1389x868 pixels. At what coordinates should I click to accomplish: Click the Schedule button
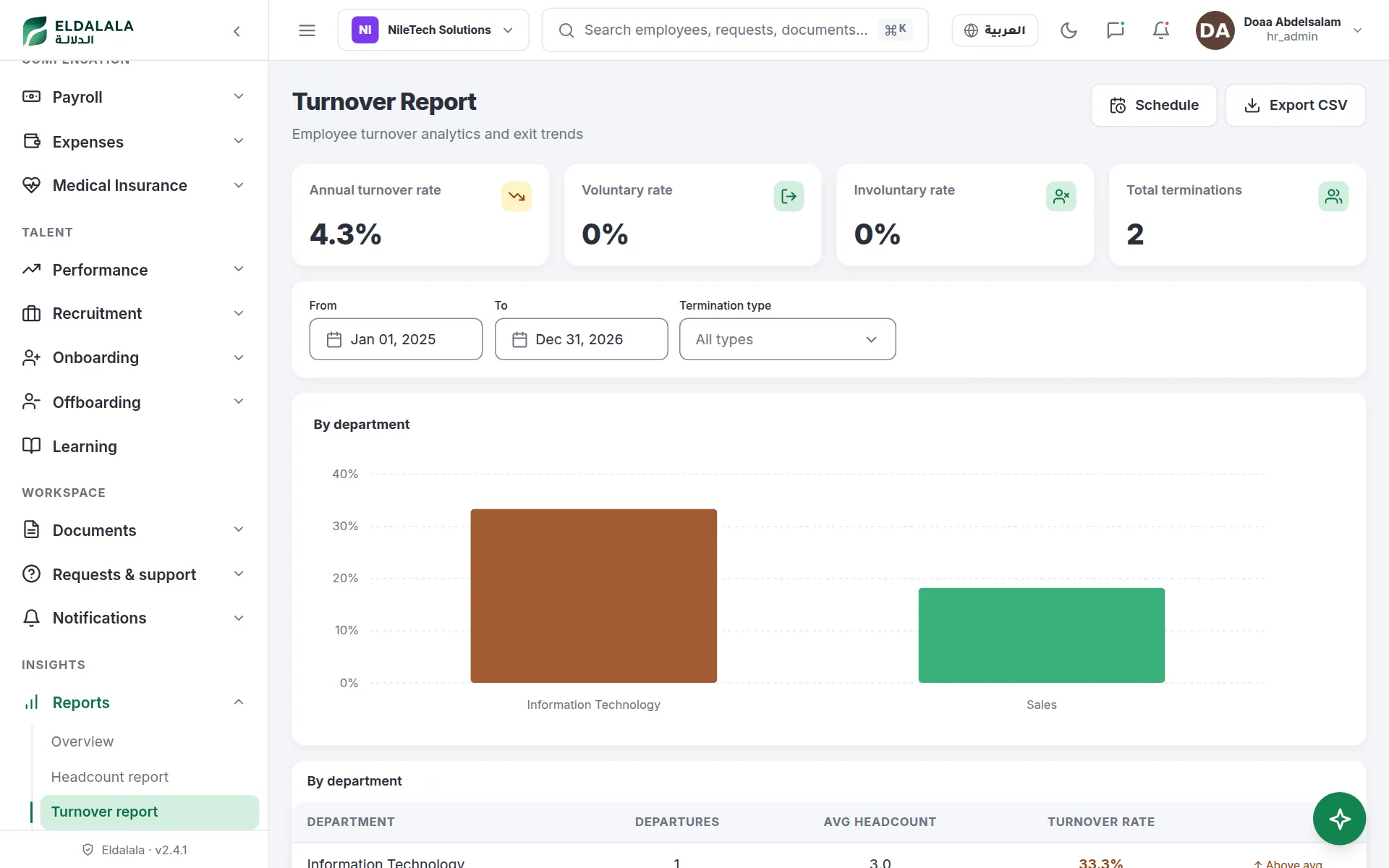[x=1153, y=105]
